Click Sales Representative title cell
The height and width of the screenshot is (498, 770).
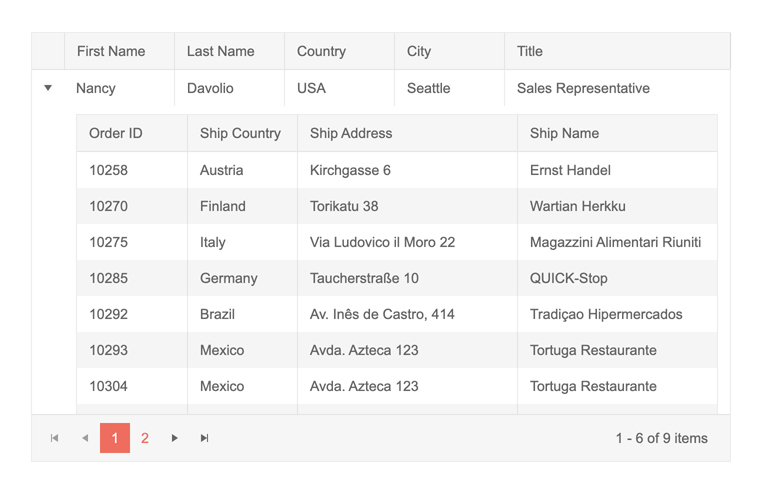583,88
